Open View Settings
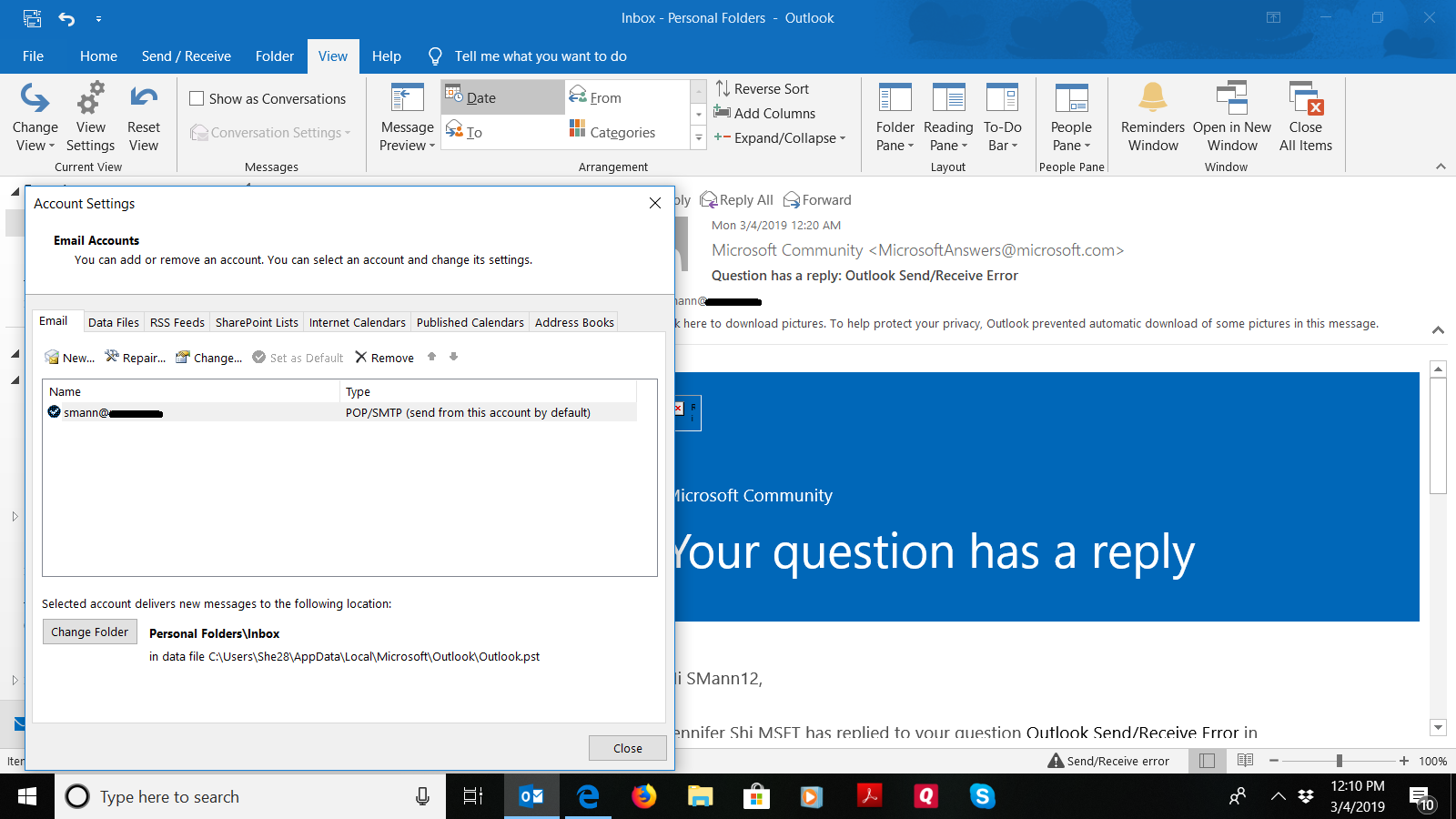 pyautogui.click(x=90, y=117)
